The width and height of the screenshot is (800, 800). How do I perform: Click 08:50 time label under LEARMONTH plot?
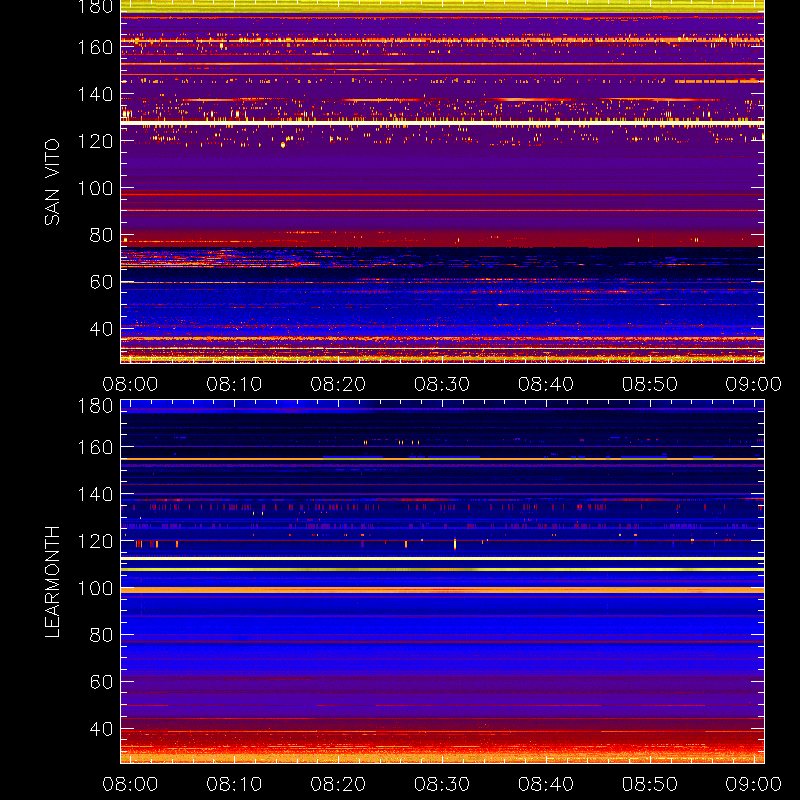coord(649,784)
